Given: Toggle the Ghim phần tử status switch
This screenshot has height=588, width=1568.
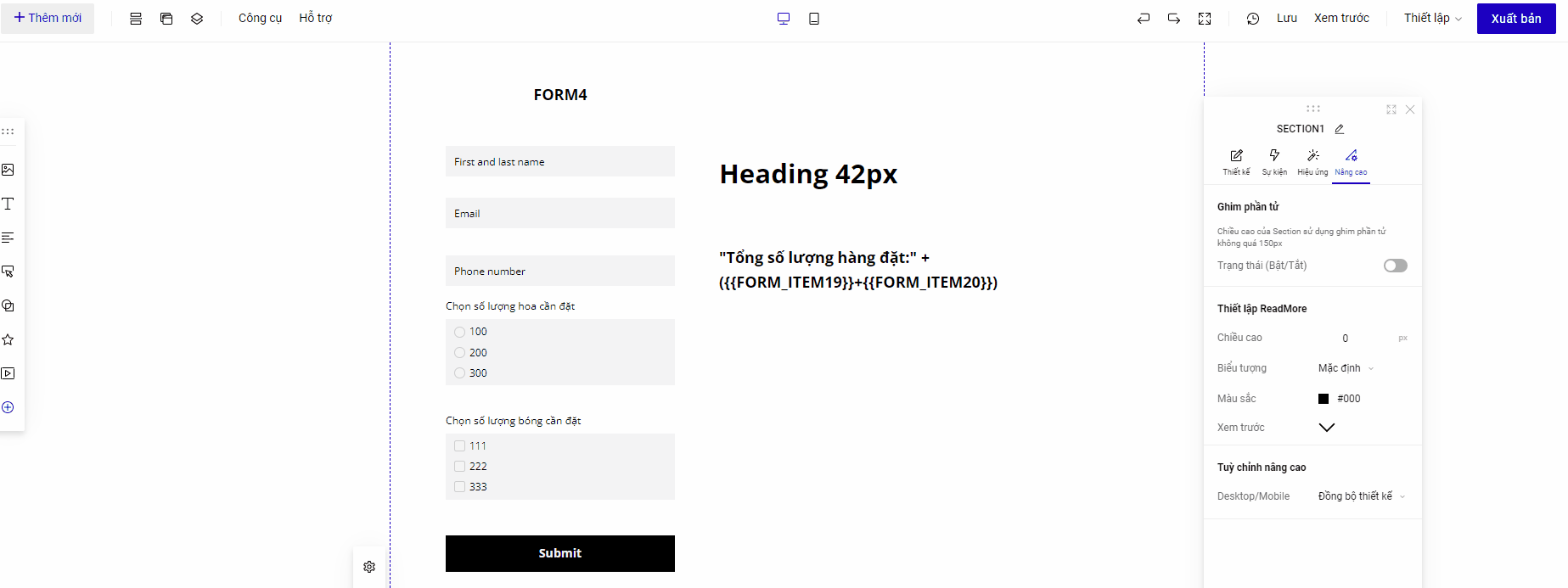Looking at the screenshot, I should [1395, 266].
